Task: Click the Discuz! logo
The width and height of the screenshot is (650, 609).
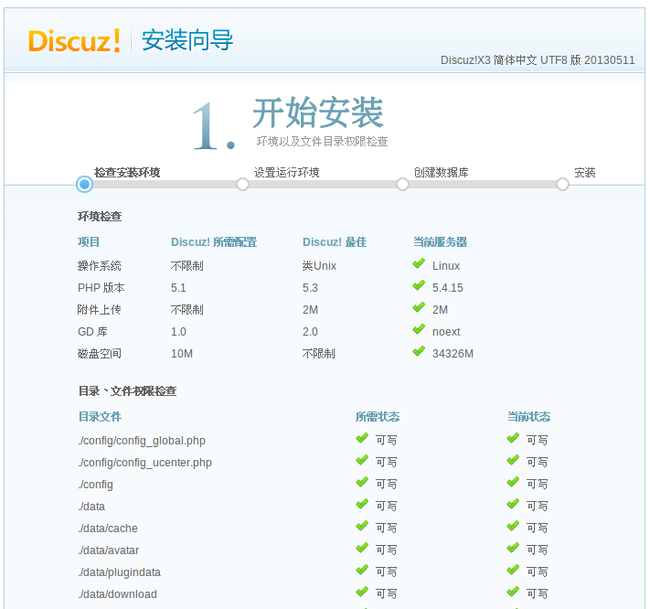Action: pos(74,41)
